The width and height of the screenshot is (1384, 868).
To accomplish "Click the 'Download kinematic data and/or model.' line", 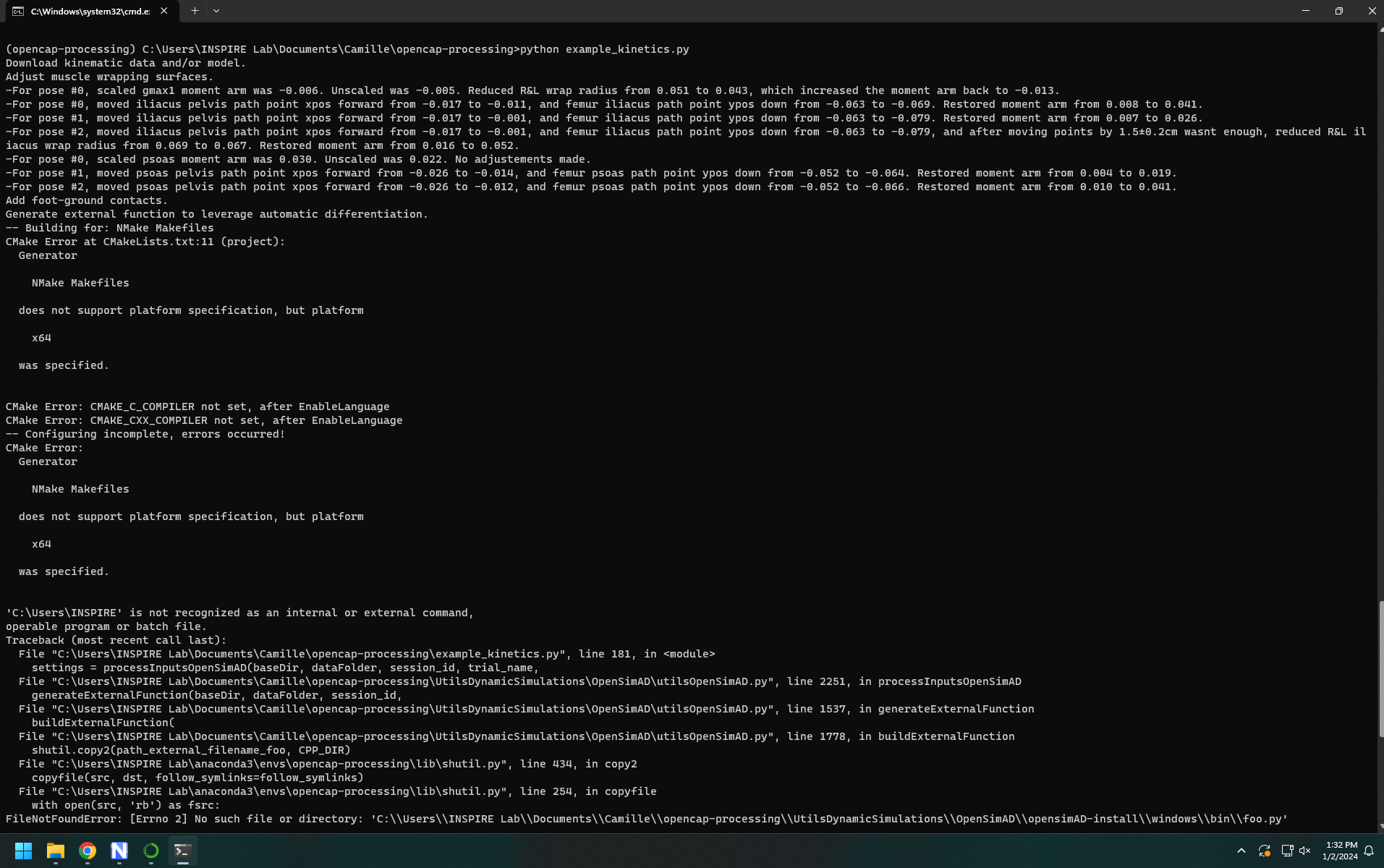I will point(126,63).
